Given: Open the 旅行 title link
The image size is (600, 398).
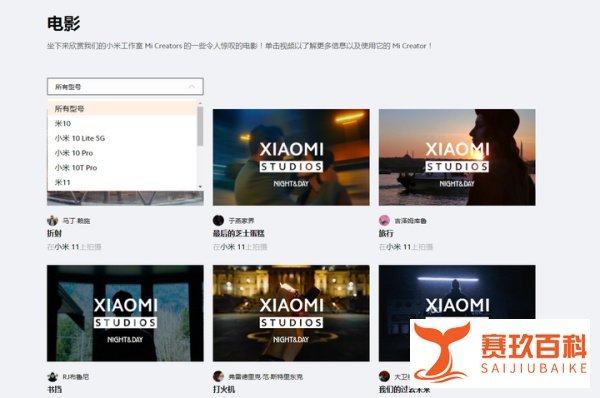Looking at the screenshot, I should 386,233.
